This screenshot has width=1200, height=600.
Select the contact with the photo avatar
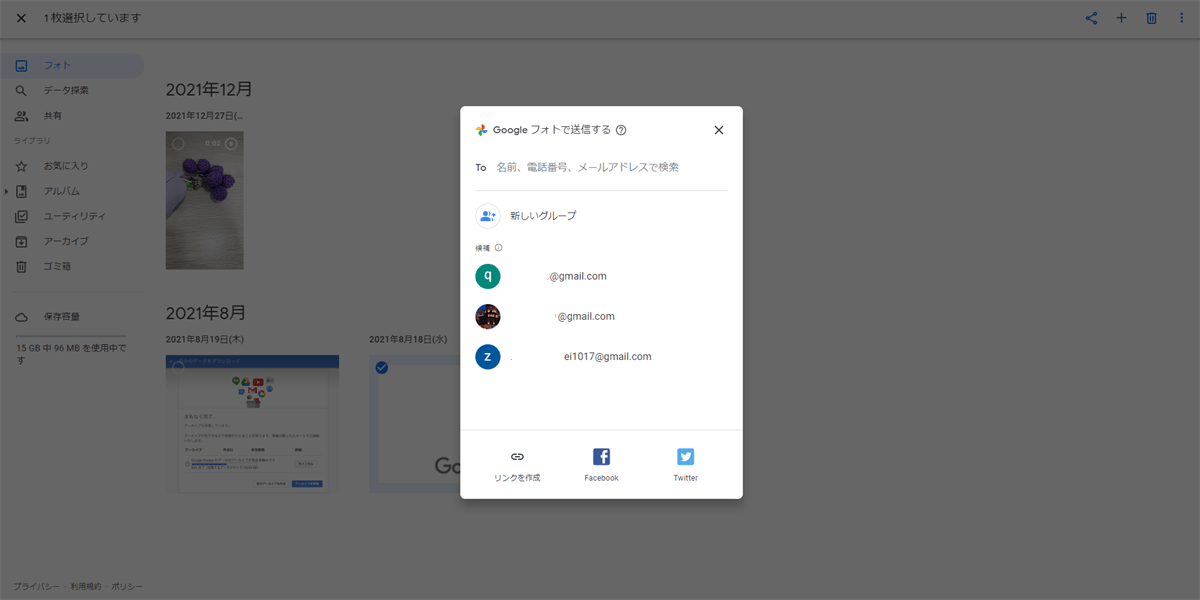click(601, 316)
